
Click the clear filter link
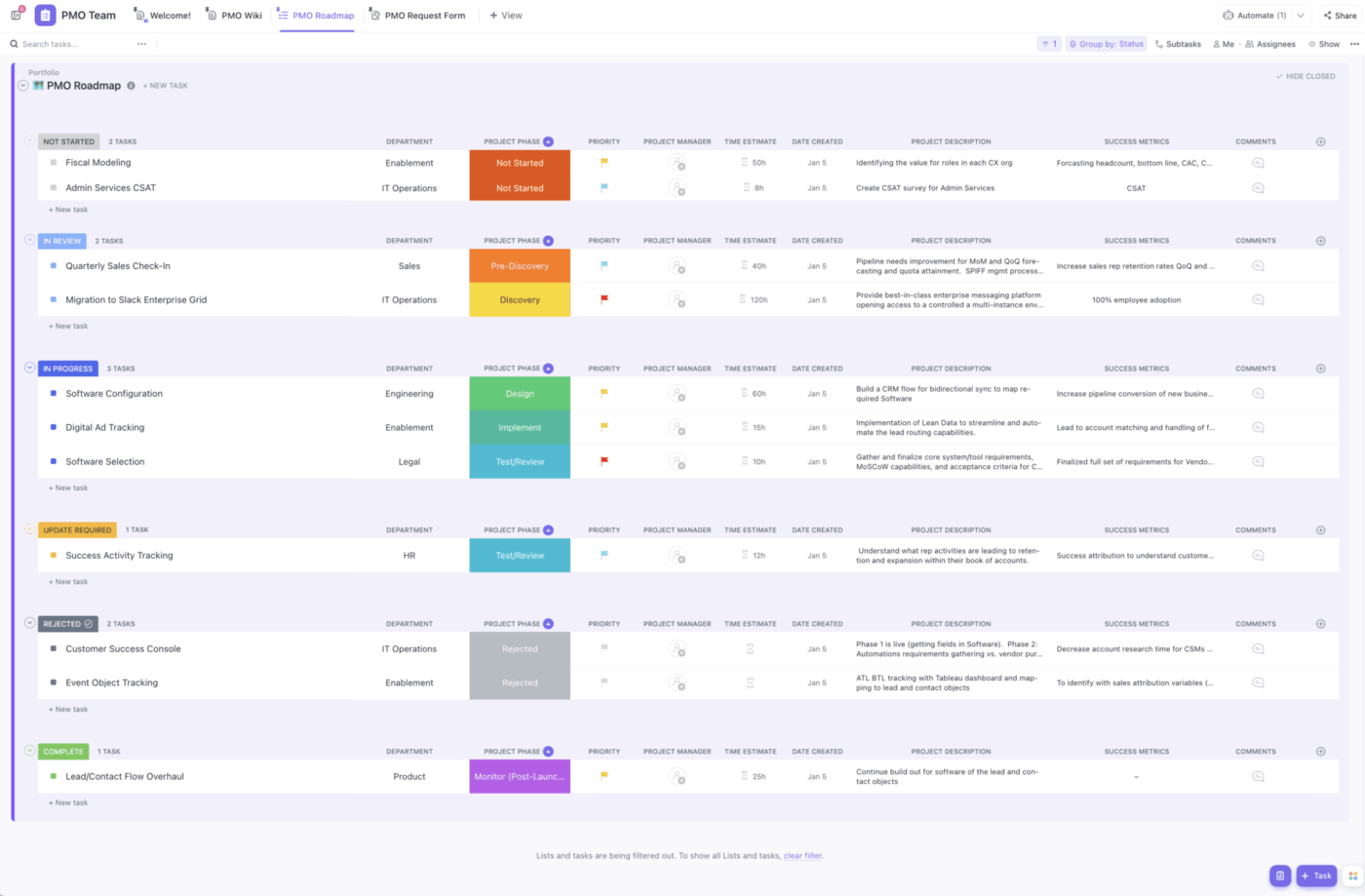pyautogui.click(x=801, y=855)
